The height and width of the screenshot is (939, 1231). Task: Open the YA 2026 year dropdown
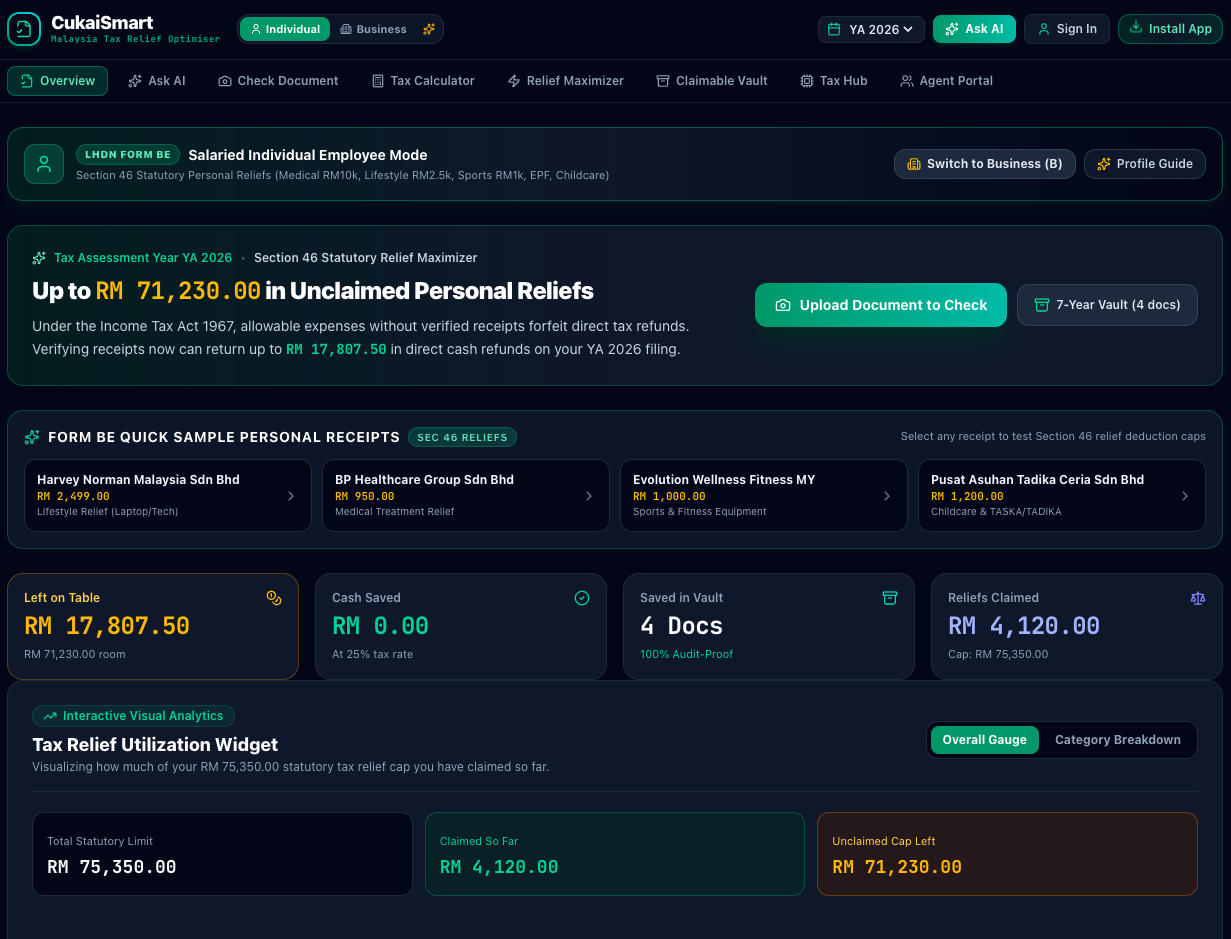(871, 29)
